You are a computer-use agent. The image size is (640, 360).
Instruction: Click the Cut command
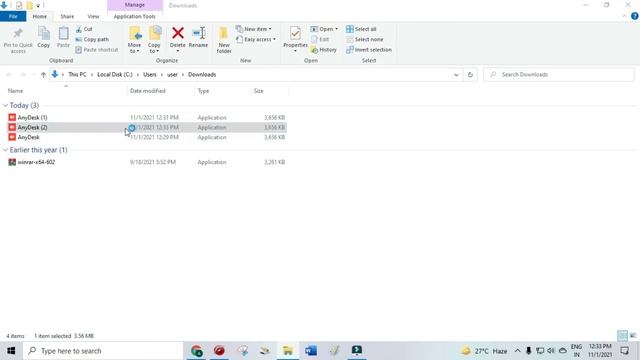(x=84, y=29)
